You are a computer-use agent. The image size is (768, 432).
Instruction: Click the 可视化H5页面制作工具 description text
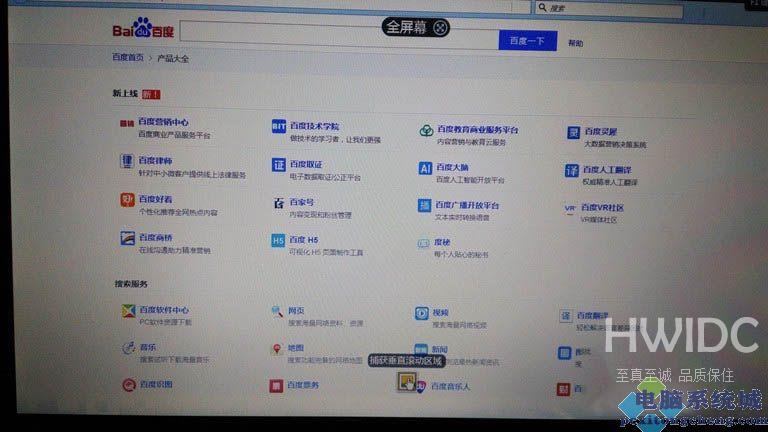pyautogui.click(x=326, y=252)
